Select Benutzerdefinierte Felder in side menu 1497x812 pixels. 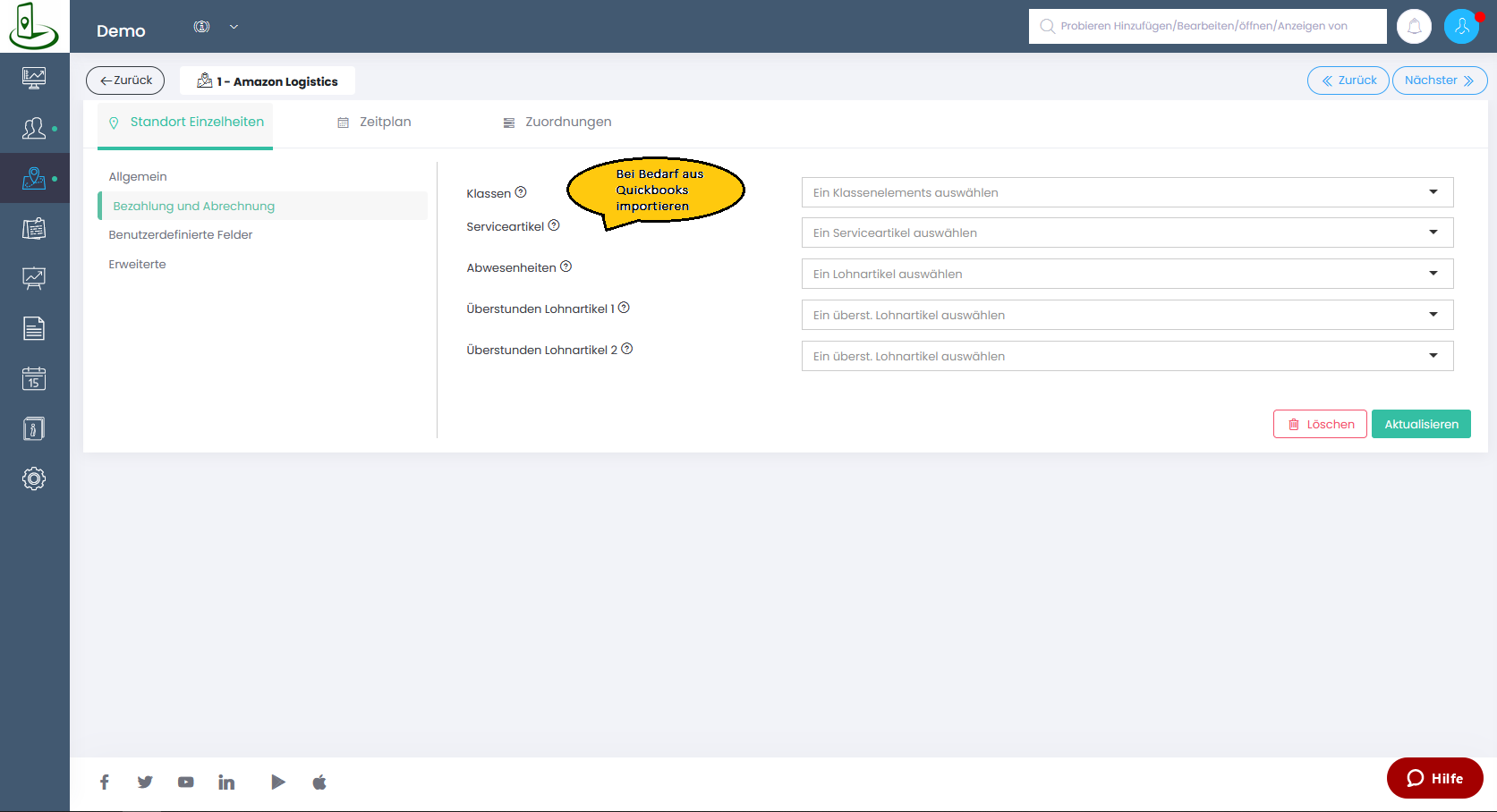click(181, 235)
